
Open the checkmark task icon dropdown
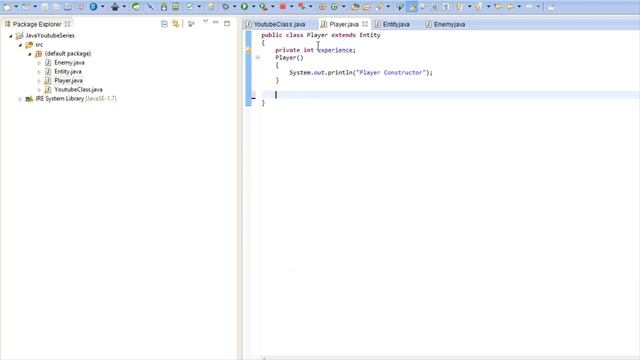(199, 7)
